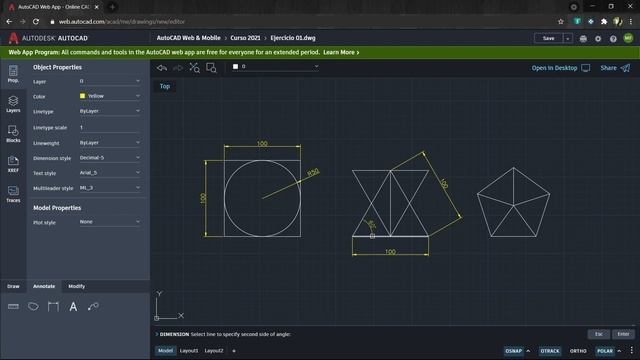This screenshot has height=360, width=640.
Task: Edit the Linetype scale input field
Action: pos(110,127)
